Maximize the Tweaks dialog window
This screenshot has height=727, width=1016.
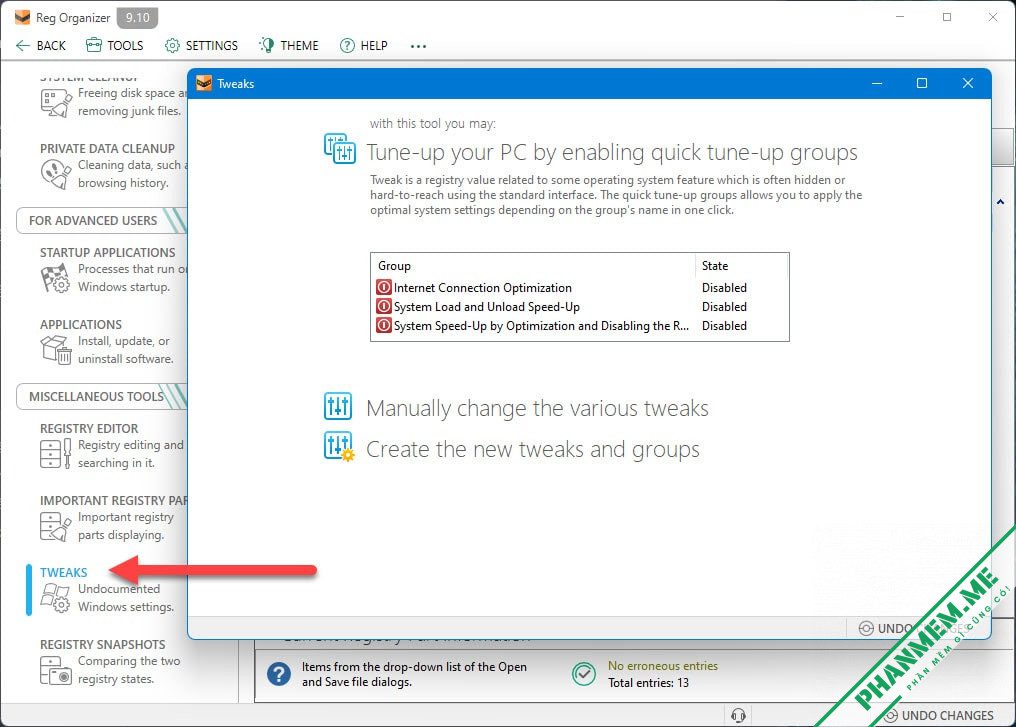(x=921, y=83)
